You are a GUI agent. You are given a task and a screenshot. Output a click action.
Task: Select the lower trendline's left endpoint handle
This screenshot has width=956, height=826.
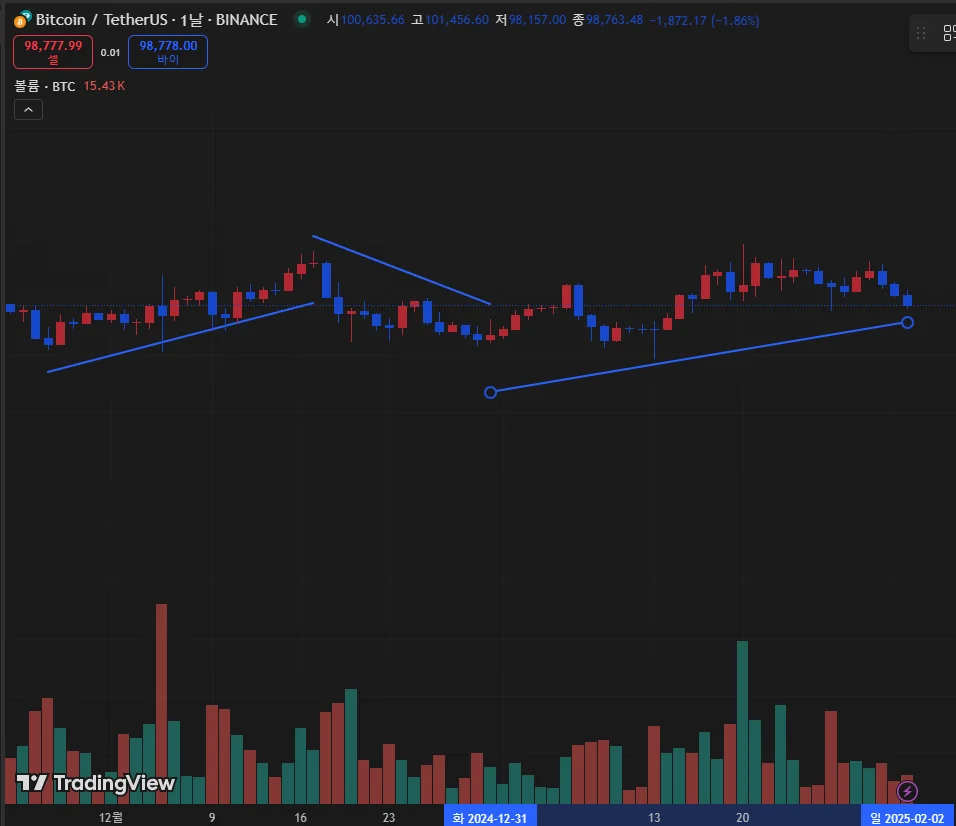pos(490,392)
